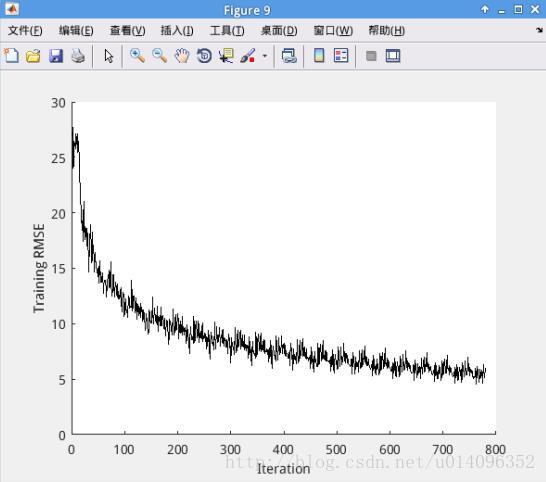Select the Edit Plot arrow tool
This screenshot has height=482, width=546.
[x=109, y=56]
